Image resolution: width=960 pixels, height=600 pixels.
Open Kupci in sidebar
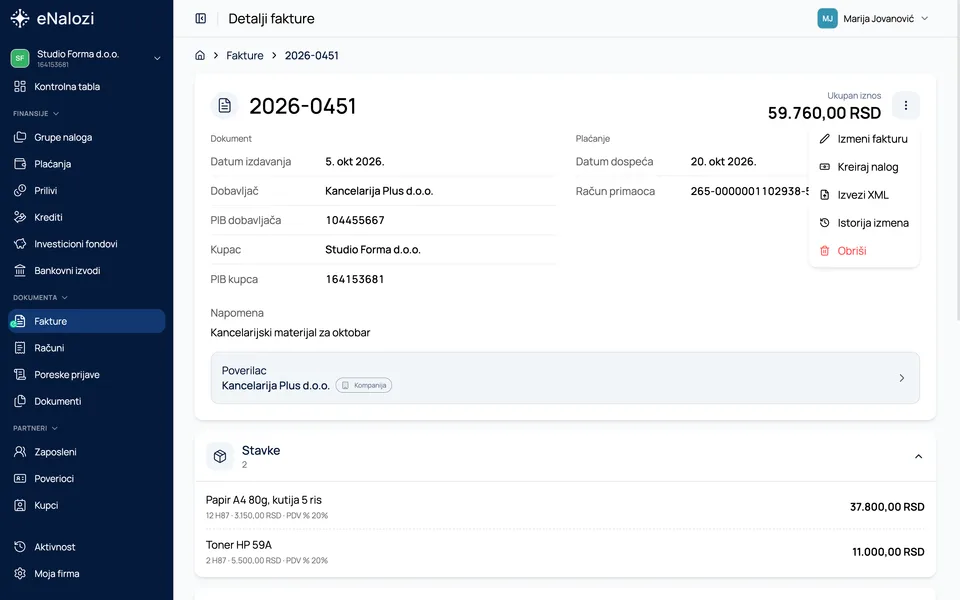[86, 505]
